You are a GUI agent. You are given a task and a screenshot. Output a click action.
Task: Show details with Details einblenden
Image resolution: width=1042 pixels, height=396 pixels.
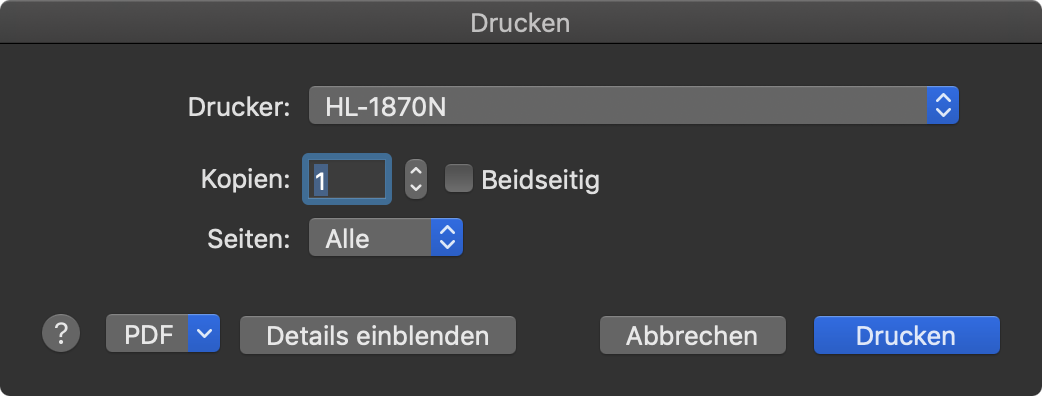pyautogui.click(x=377, y=335)
